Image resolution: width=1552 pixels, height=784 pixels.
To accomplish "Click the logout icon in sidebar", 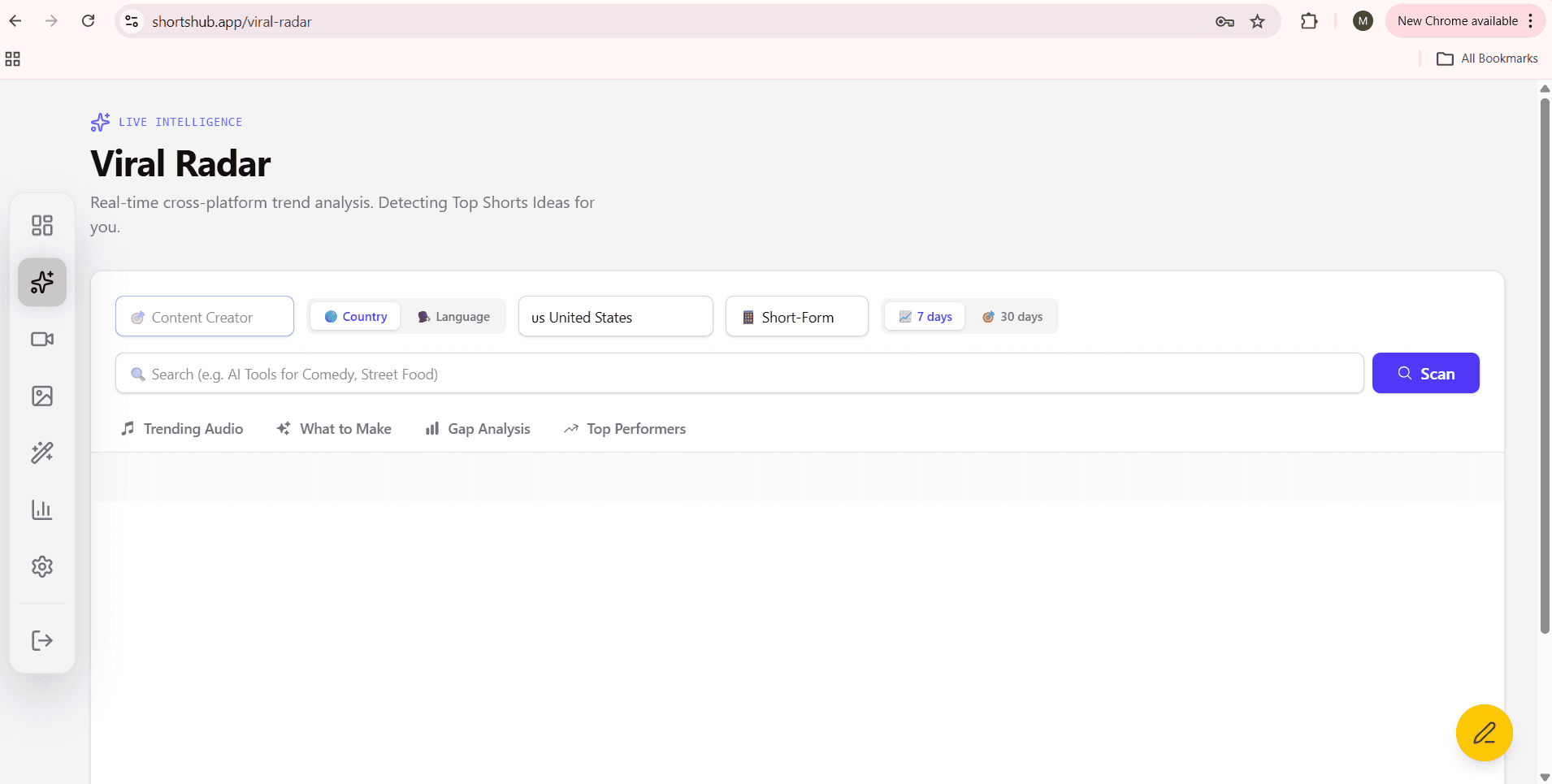I will pyautogui.click(x=42, y=640).
